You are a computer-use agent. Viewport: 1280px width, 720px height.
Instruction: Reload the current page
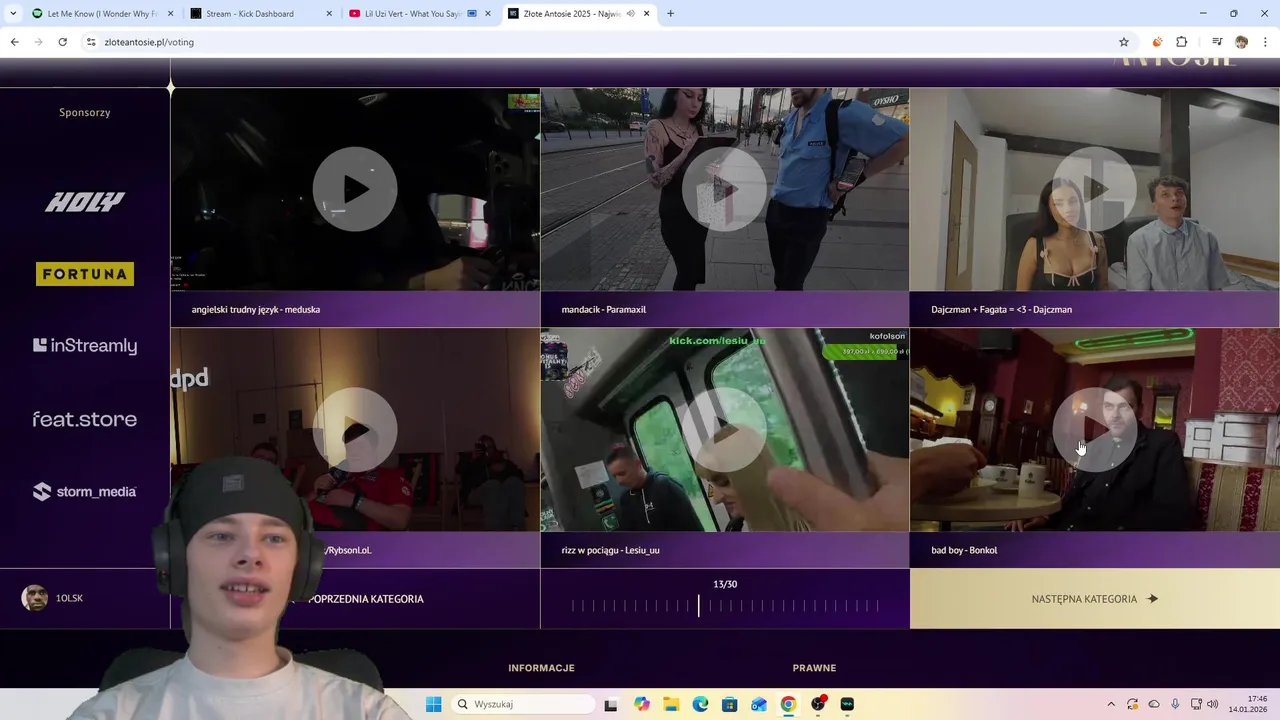tap(62, 42)
